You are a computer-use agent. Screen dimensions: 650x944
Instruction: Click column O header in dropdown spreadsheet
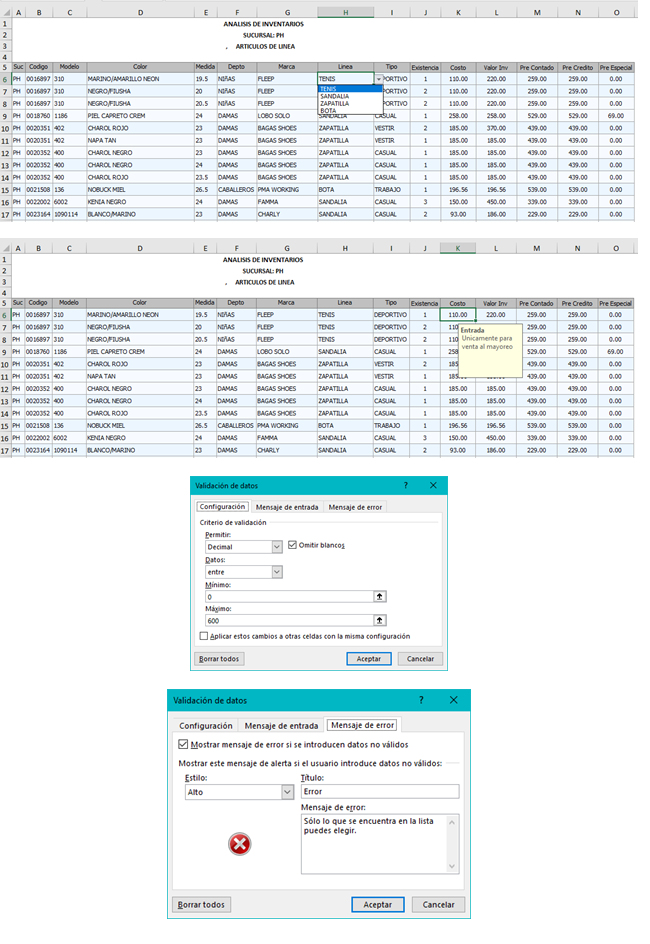pos(616,12)
